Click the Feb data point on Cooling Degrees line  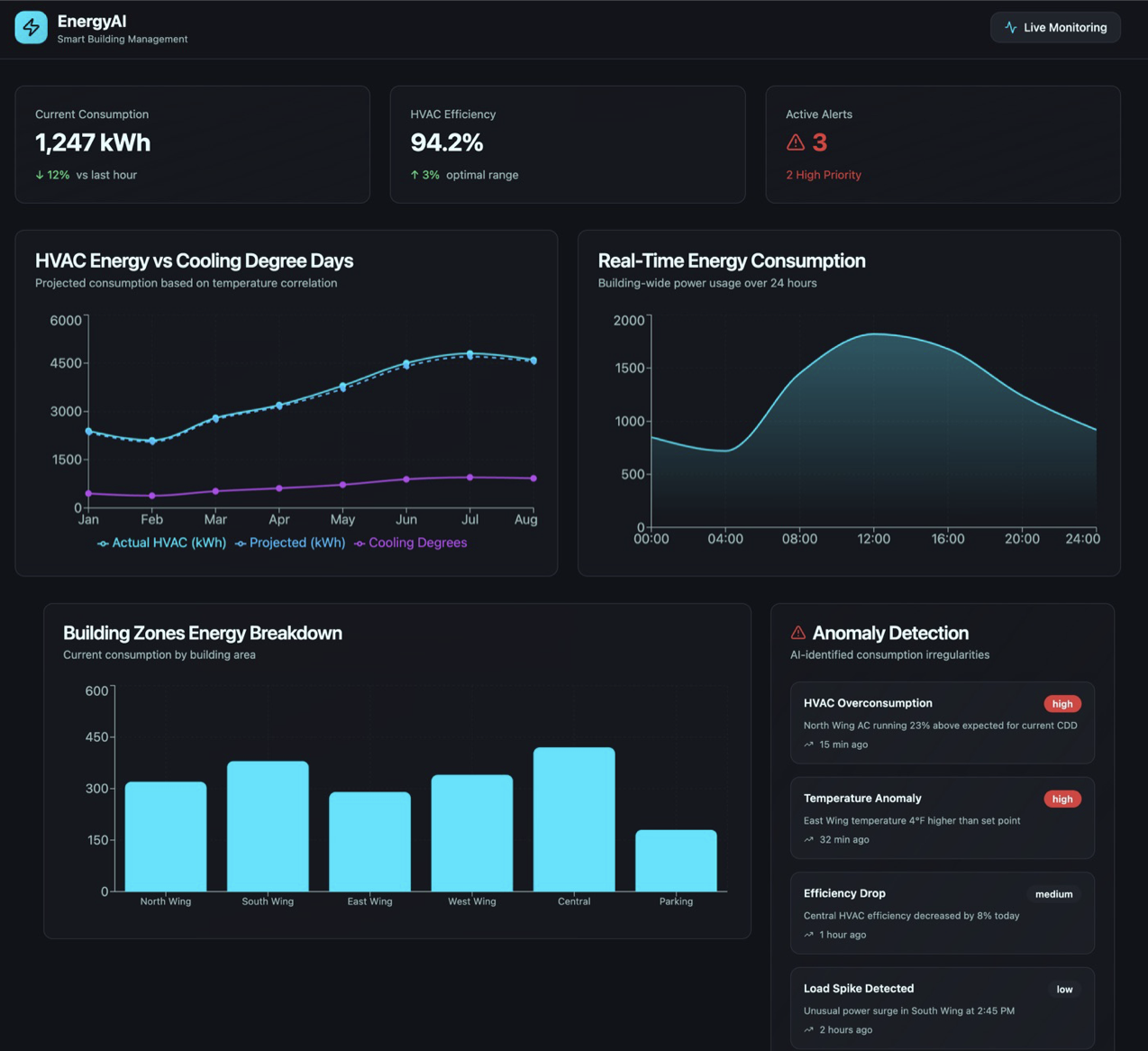tap(152, 496)
